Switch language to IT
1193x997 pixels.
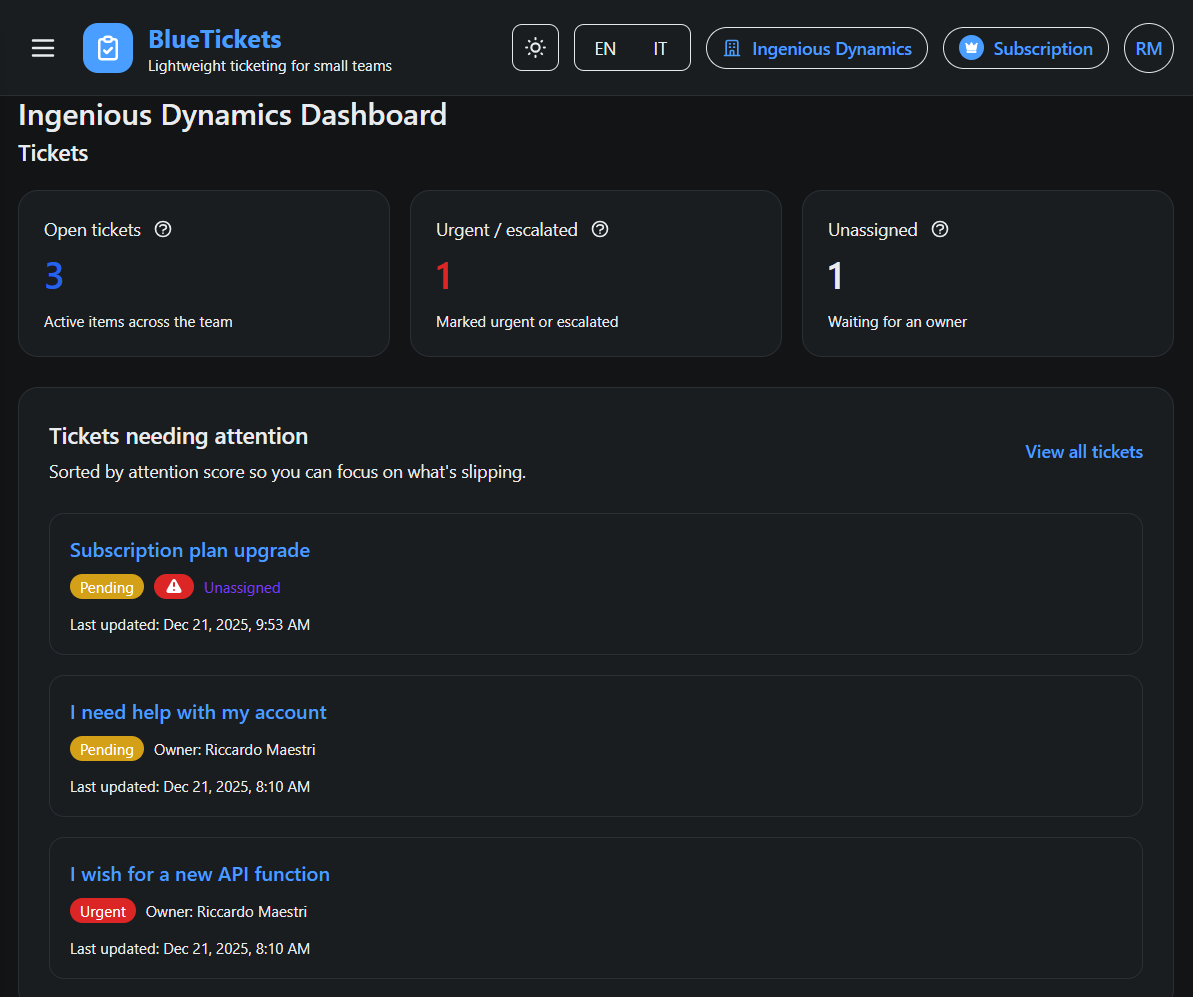(659, 47)
